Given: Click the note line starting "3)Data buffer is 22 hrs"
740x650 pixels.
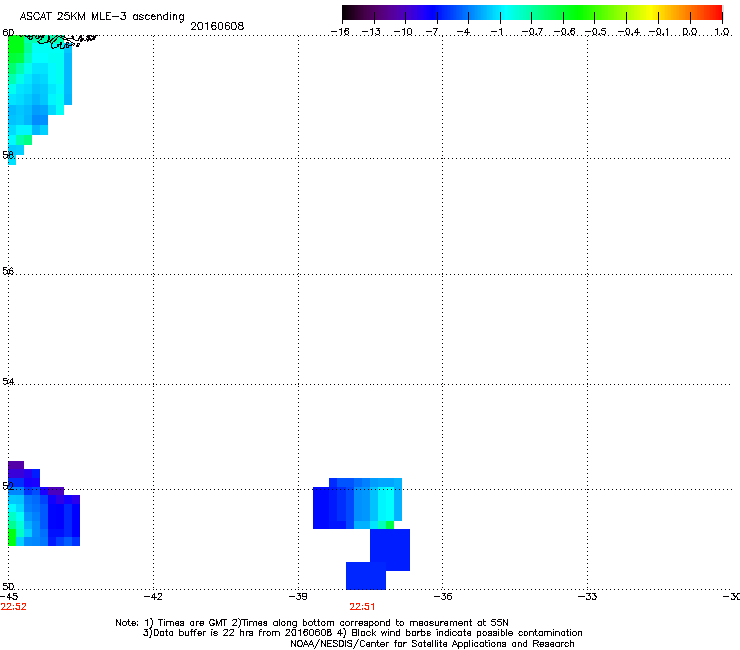Looking at the screenshot, I should pyautogui.click(x=362, y=633).
